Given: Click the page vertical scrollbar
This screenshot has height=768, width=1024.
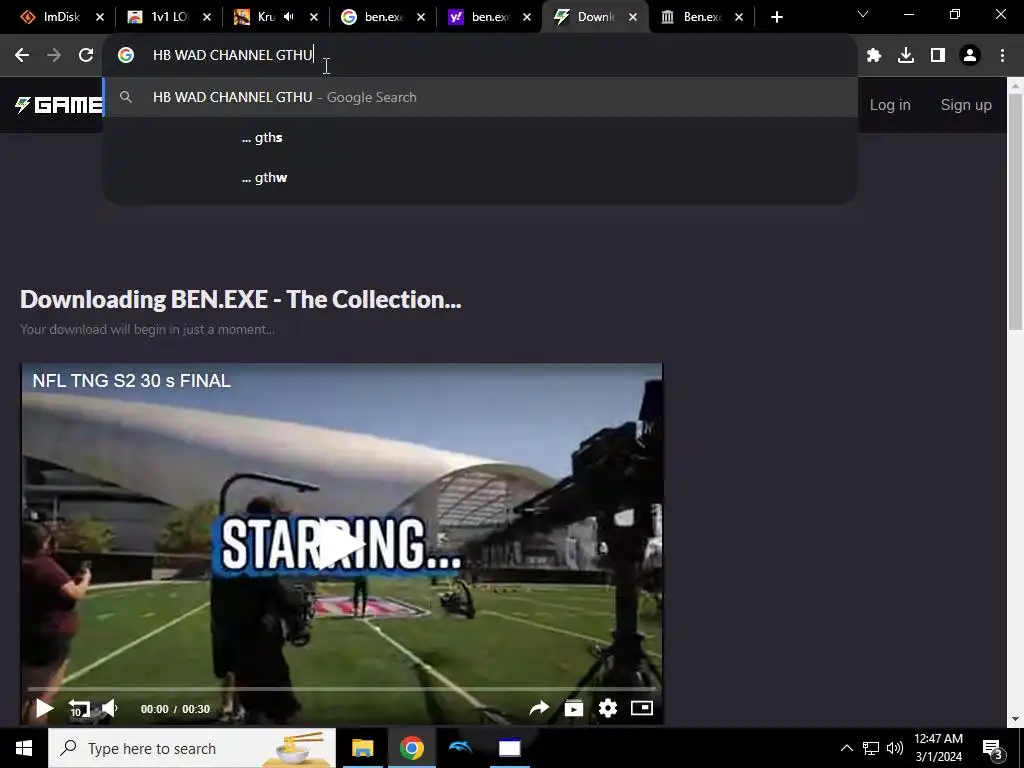Looking at the screenshot, I should coord(1016,211).
